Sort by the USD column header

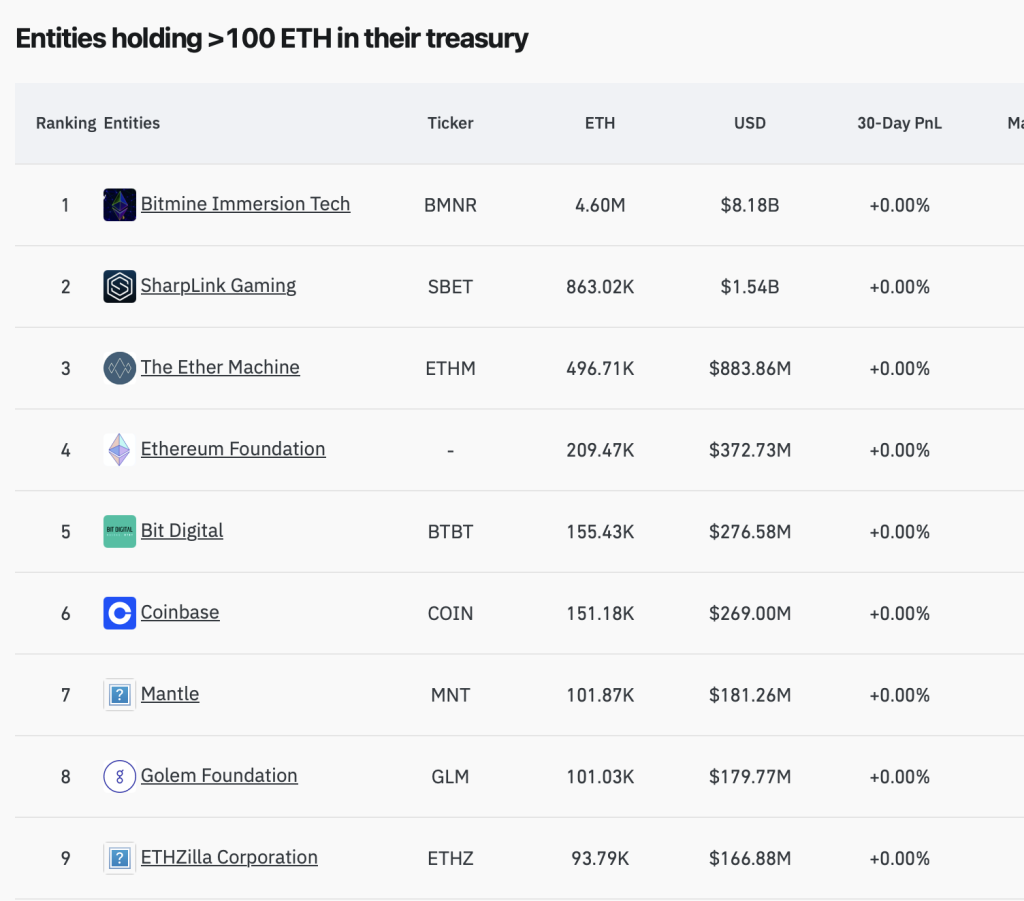[750, 123]
